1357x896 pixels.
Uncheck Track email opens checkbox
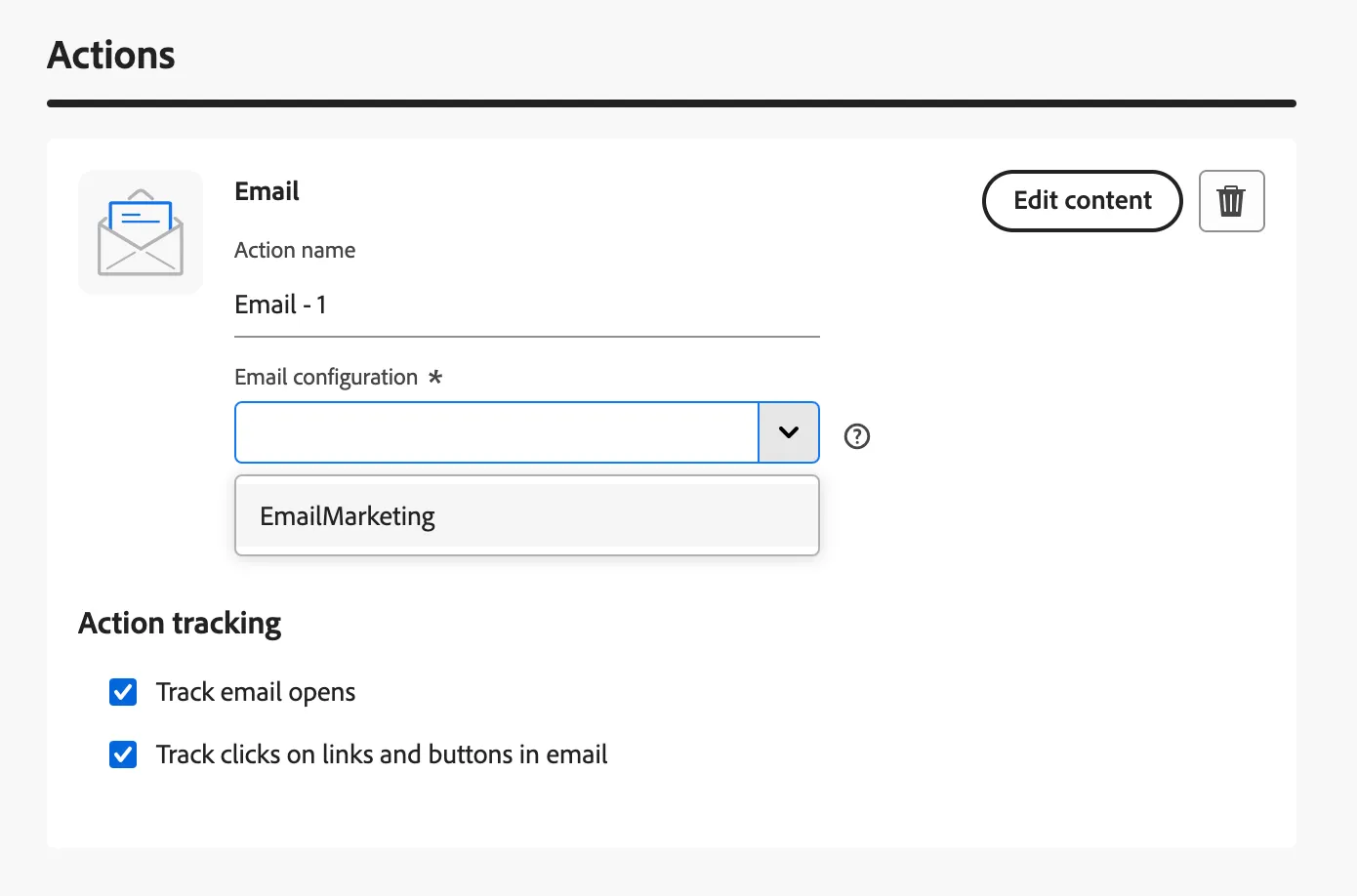[123, 692]
